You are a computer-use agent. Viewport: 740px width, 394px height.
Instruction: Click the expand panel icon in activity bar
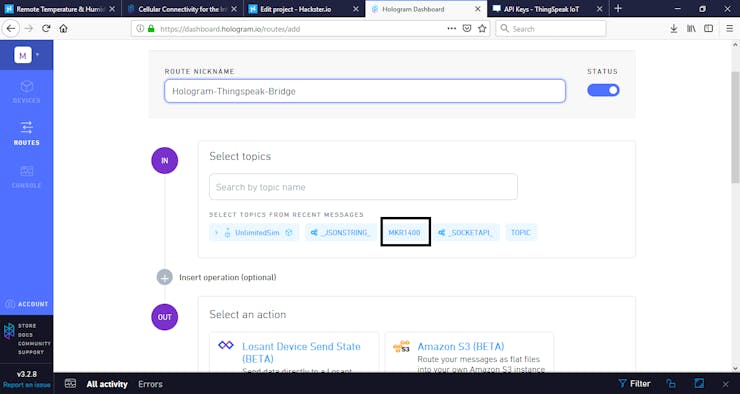pos(699,384)
